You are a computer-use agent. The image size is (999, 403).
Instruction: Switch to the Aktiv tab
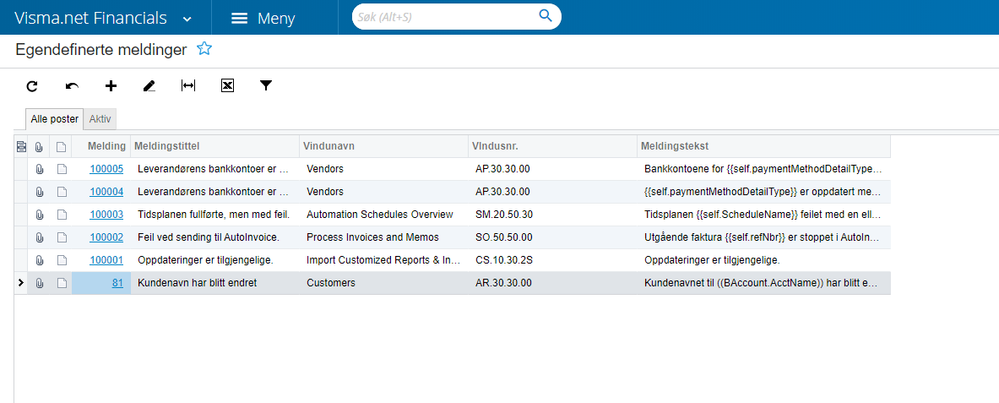tap(100, 119)
